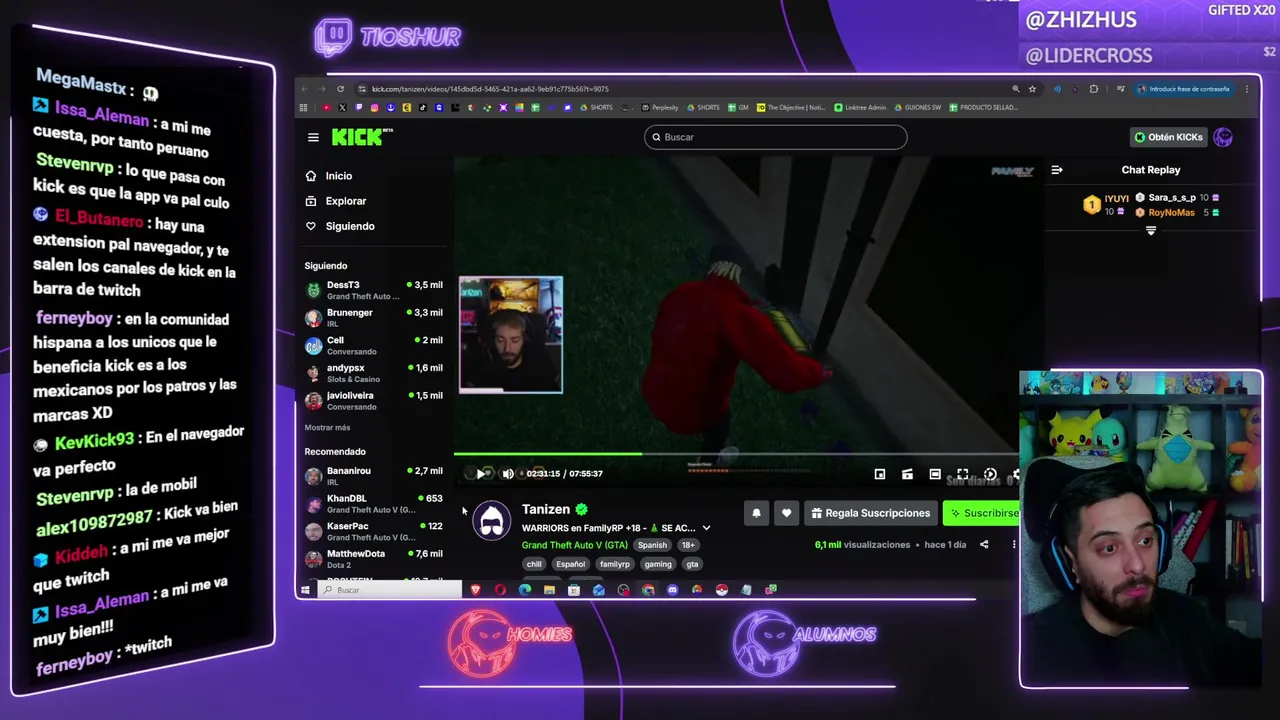This screenshot has height=720, width=1280.
Task: Mute the video with the speaker icon
Action: click(x=508, y=474)
